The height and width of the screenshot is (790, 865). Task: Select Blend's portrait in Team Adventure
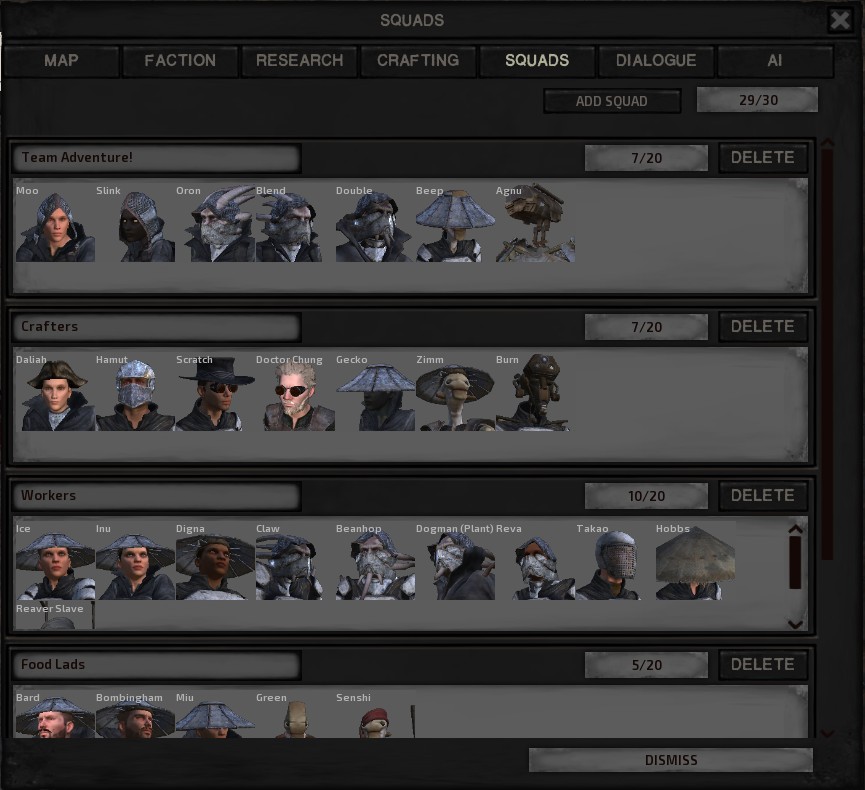(x=295, y=223)
